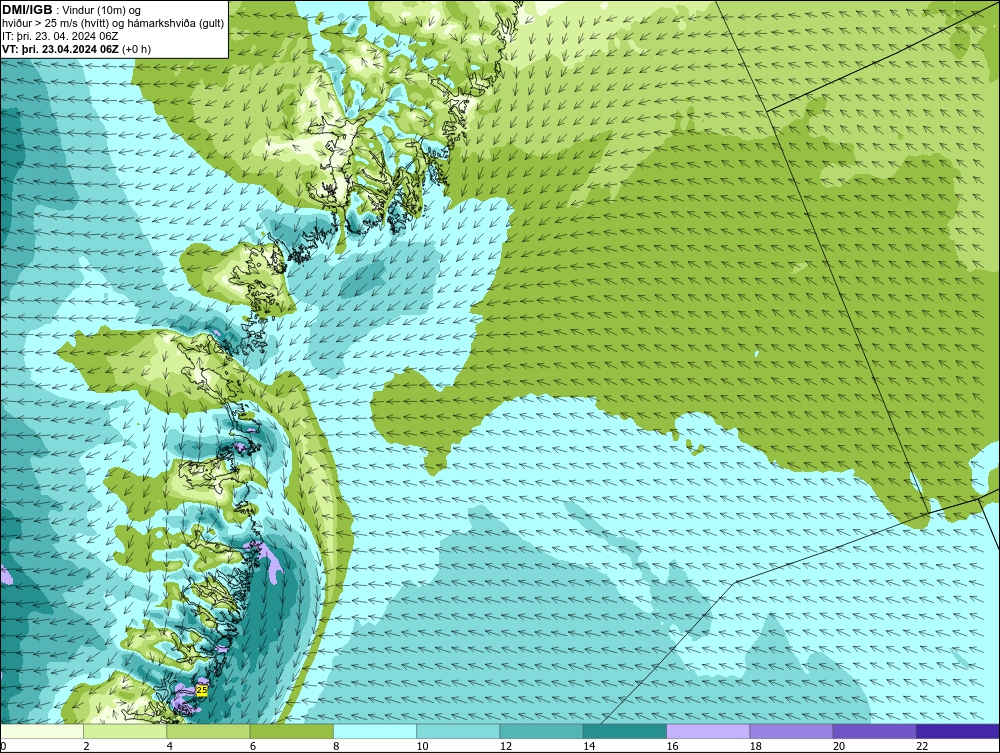Click the scale label '6'

click(253, 746)
